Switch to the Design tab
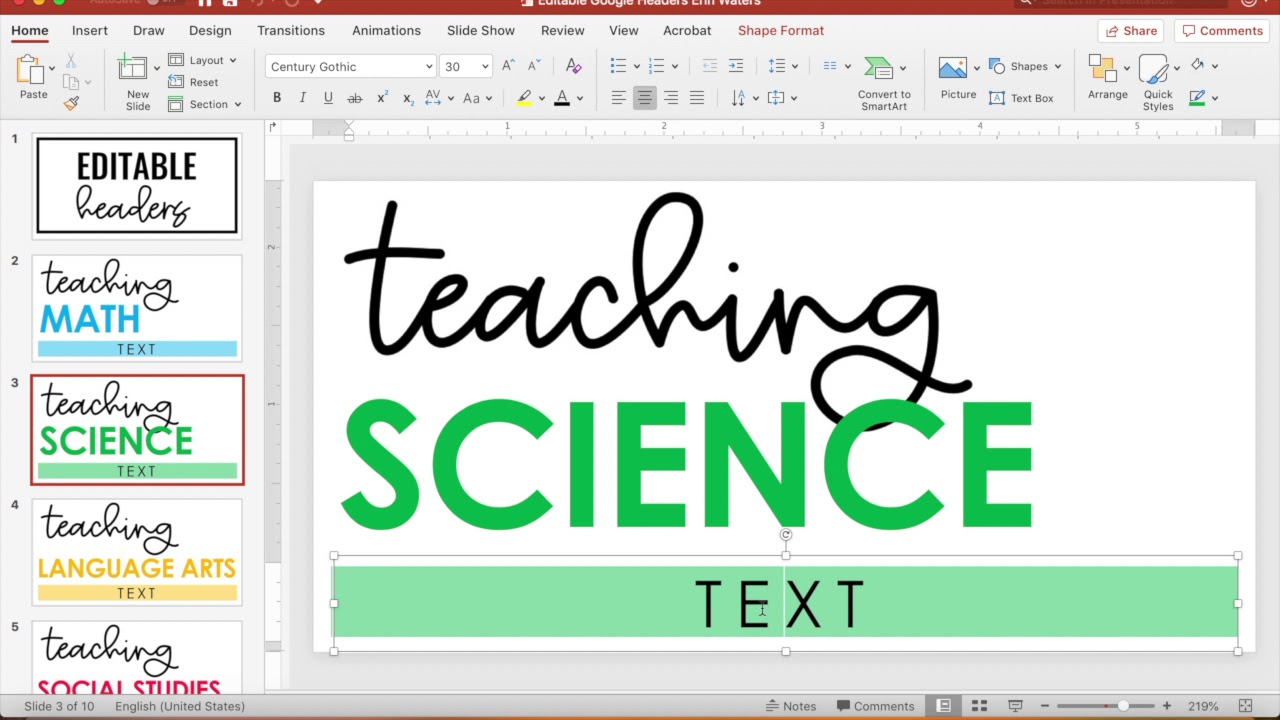 [210, 30]
